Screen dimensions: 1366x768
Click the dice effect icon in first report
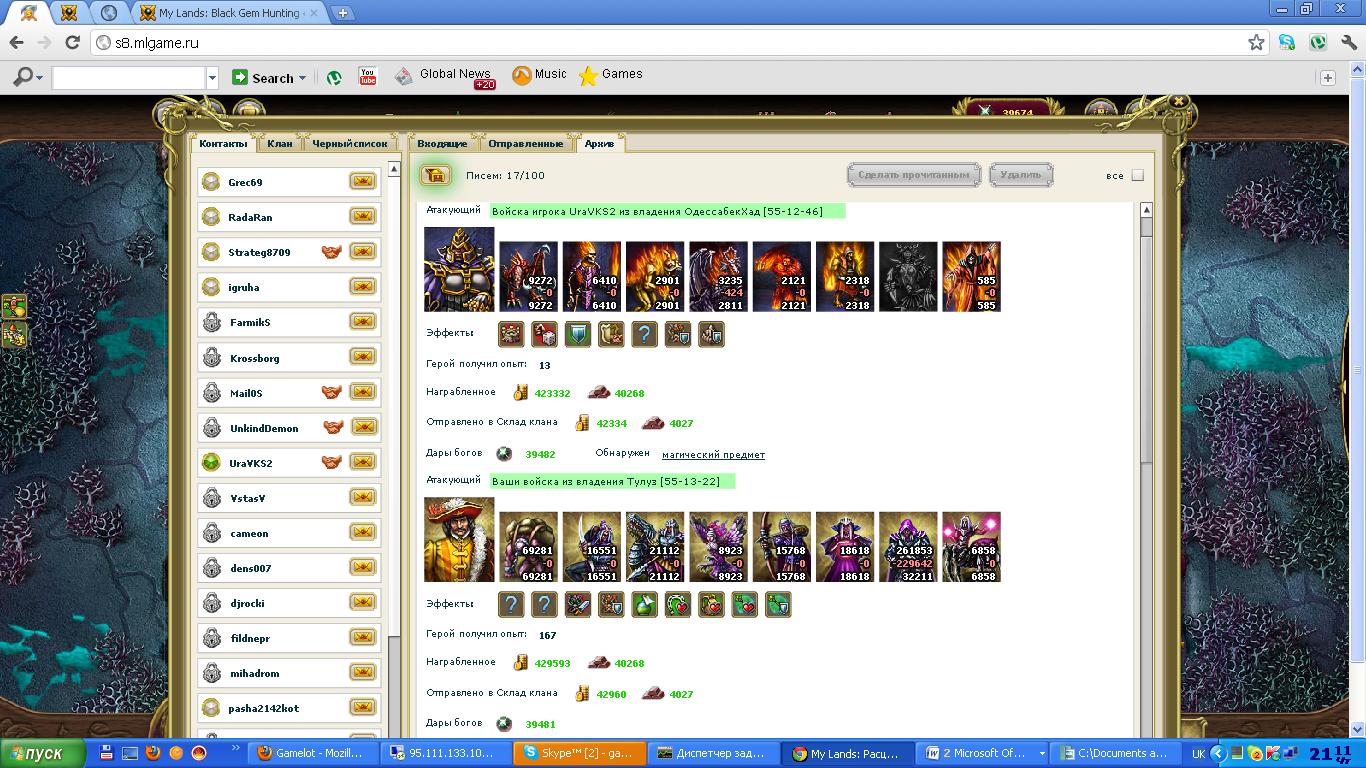(x=544, y=334)
